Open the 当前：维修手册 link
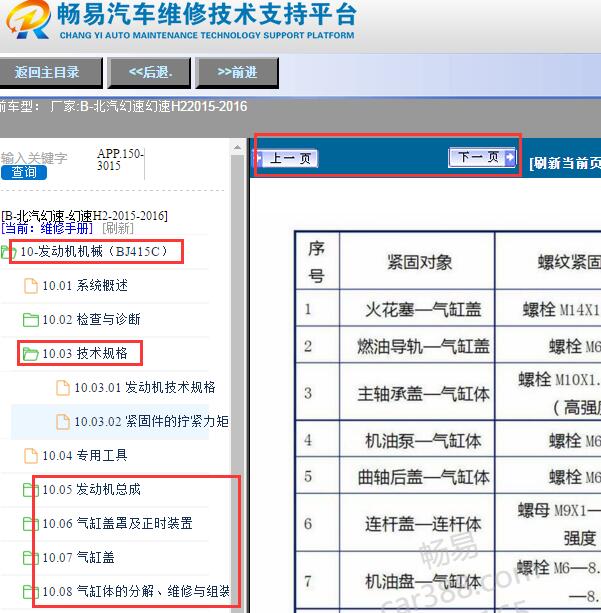 pos(47,228)
